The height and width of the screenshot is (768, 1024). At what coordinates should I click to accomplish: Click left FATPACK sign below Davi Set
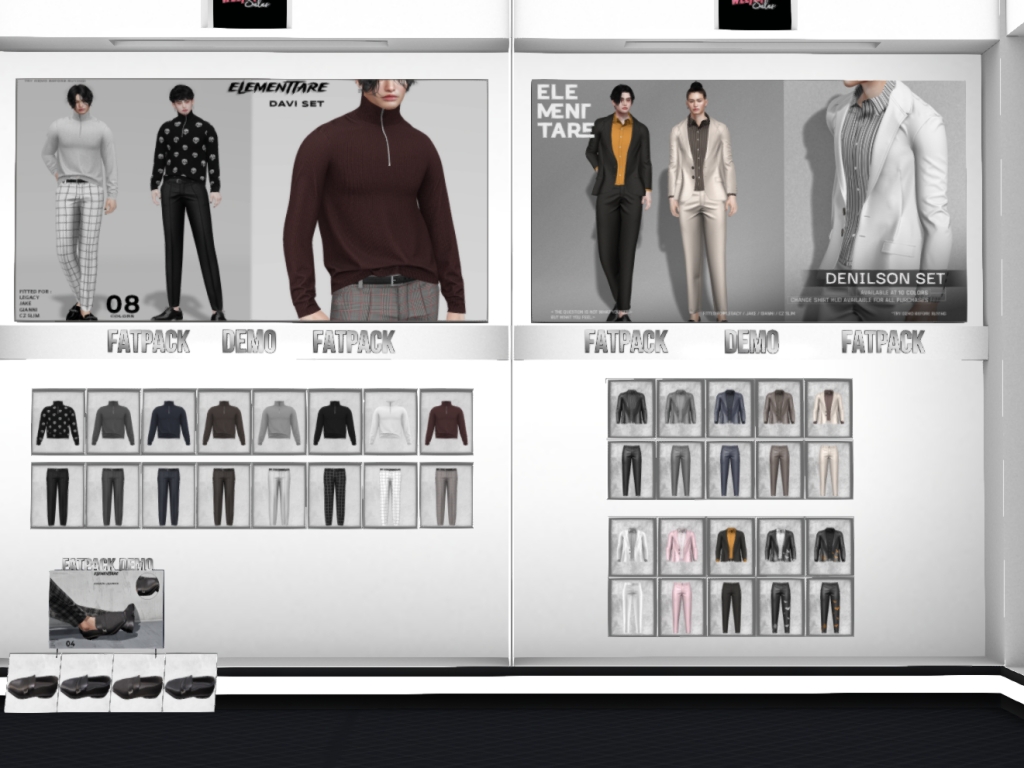tap(148, 342)
